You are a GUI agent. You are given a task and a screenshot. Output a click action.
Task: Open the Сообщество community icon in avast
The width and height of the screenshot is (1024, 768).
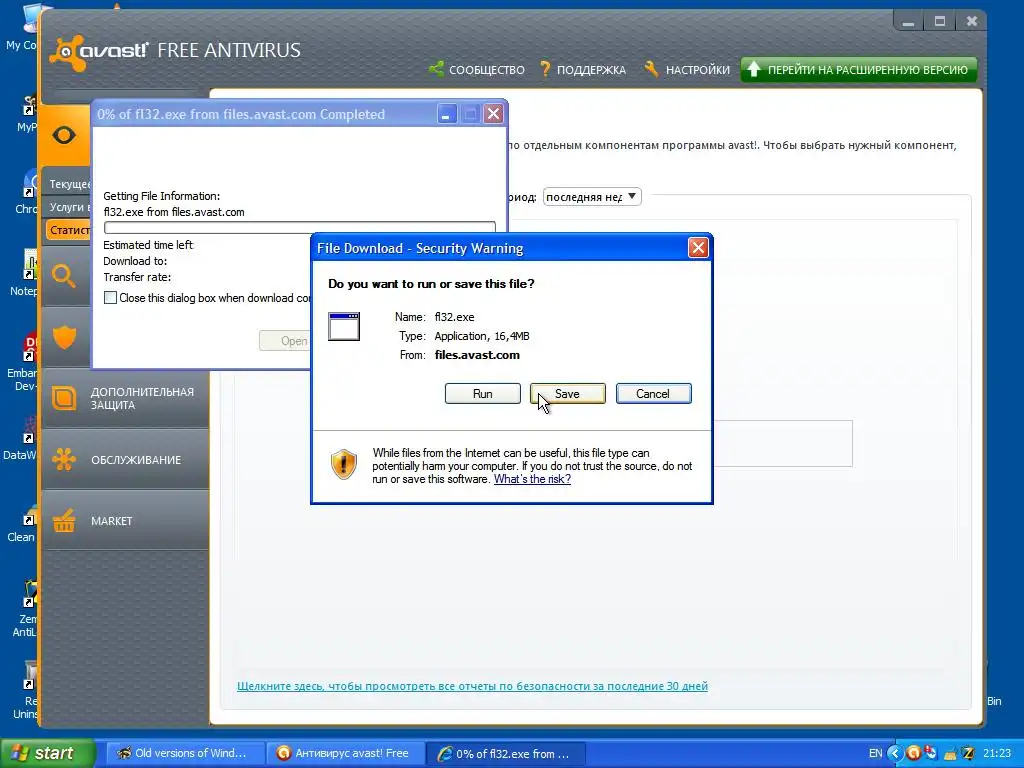click(x=436, y=69)
